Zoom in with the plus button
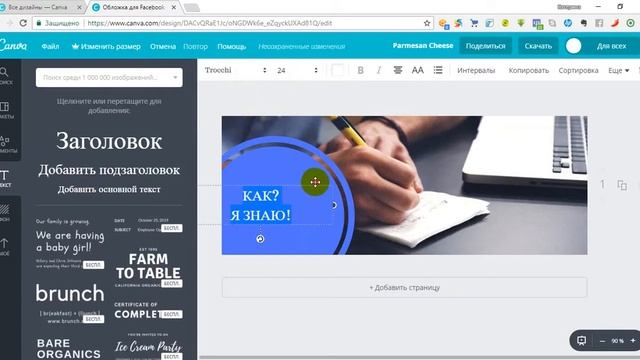The height and width of the screenshot is (360, 640). 633,341
